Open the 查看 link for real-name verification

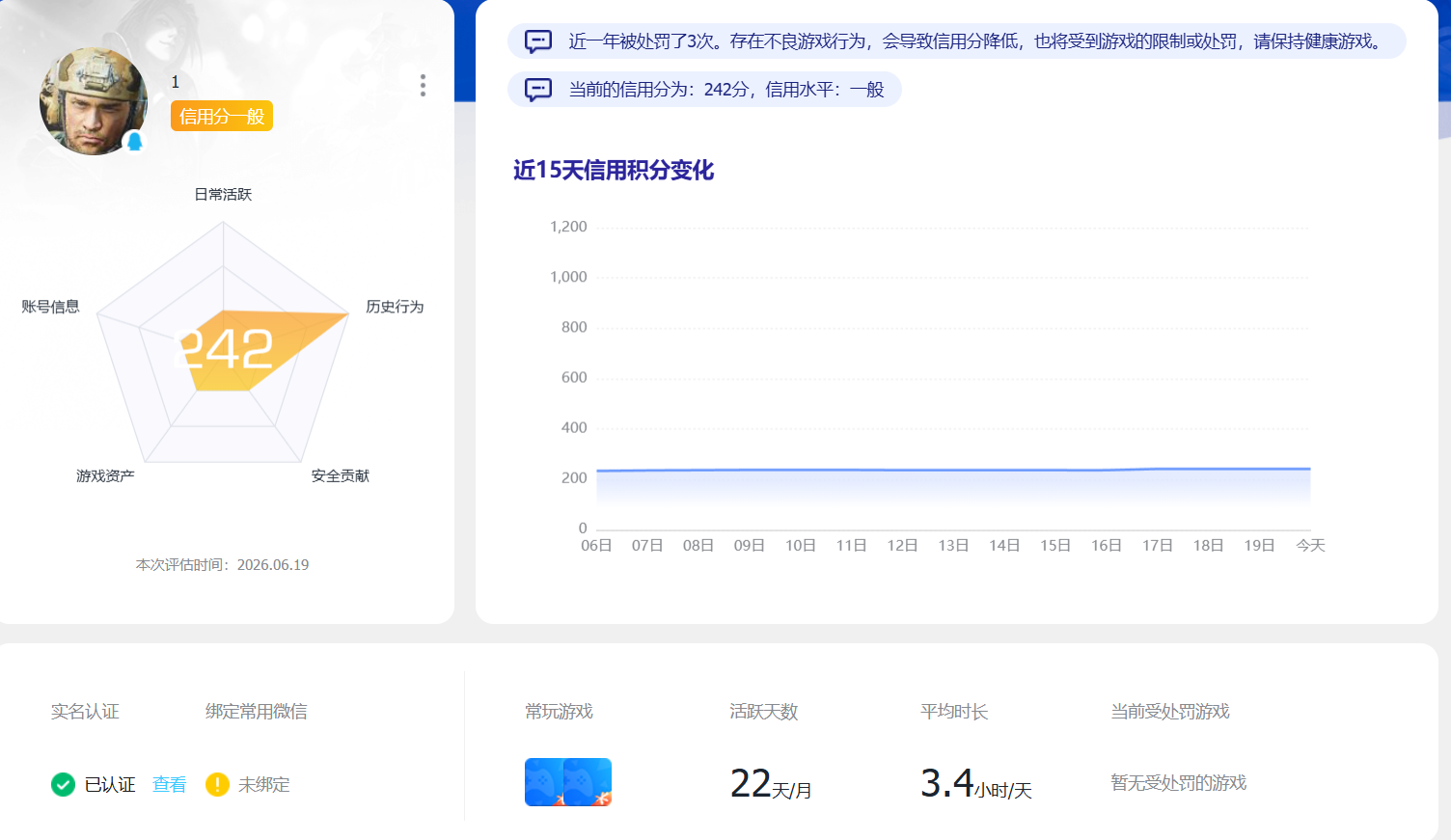pyautogui.click(x=170, y=784)
